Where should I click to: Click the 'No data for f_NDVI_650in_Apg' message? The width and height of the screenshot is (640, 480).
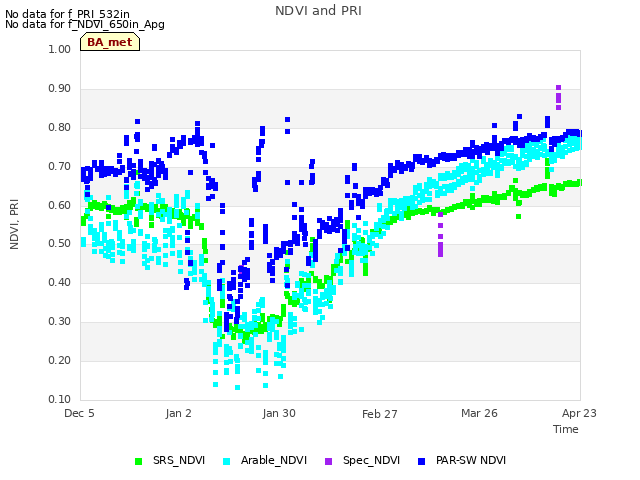coord(85,24)
